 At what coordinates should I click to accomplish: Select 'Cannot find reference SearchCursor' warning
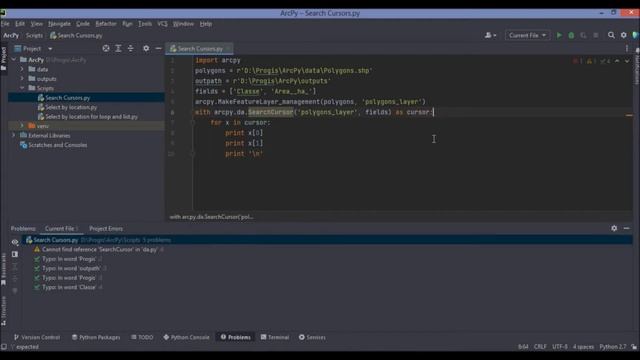pyautogui.click(x=100, y=249)
